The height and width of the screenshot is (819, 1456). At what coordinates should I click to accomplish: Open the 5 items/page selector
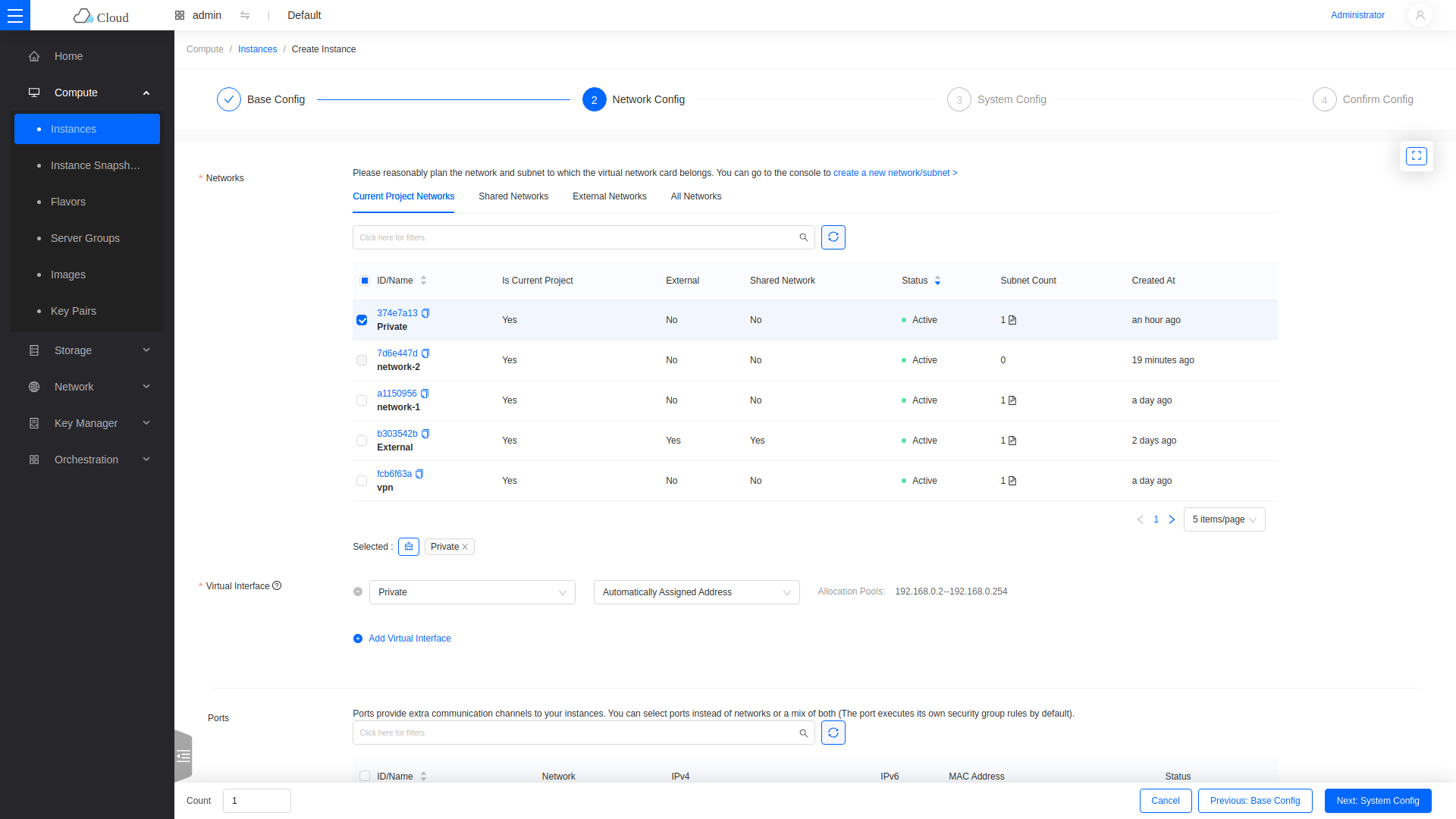pyautogui.click(x=1224, y=519)
